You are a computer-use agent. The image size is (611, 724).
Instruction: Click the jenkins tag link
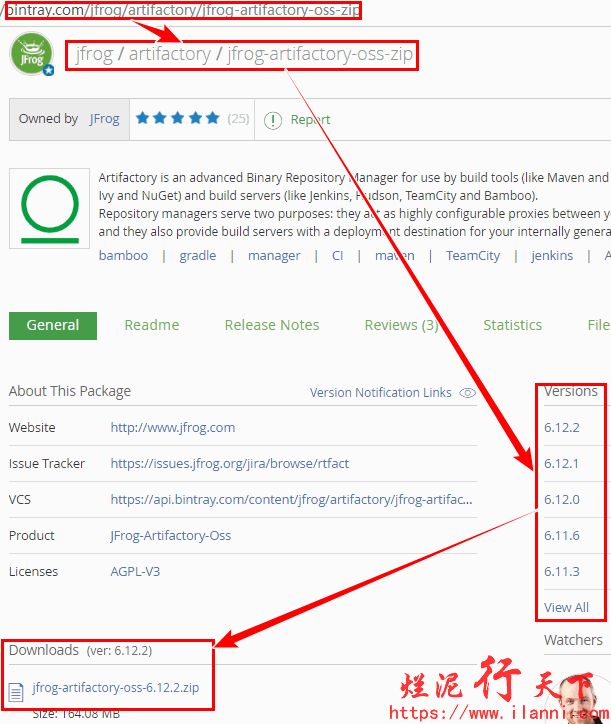click(552, 256)
